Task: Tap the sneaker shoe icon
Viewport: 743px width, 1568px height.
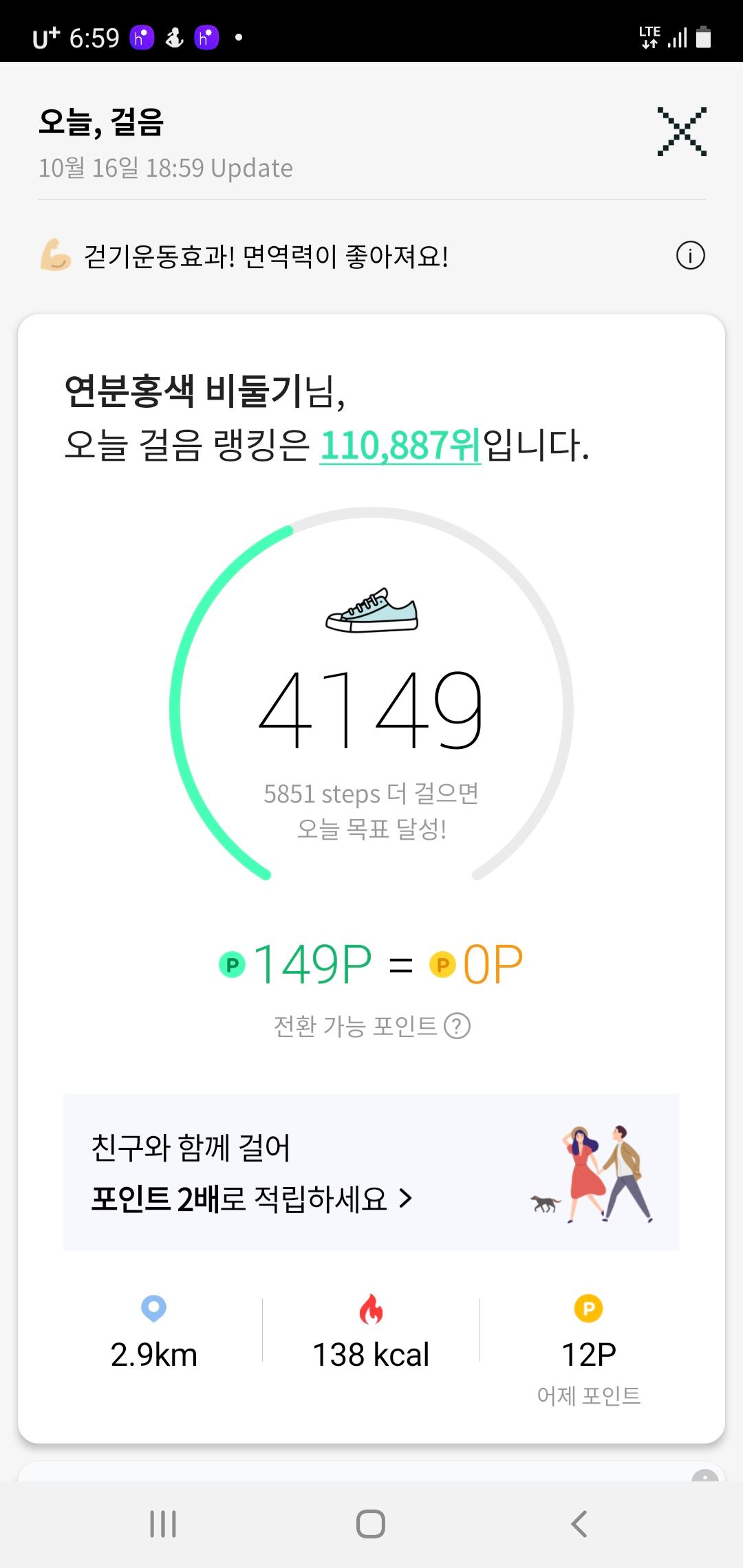Action: 371,611
